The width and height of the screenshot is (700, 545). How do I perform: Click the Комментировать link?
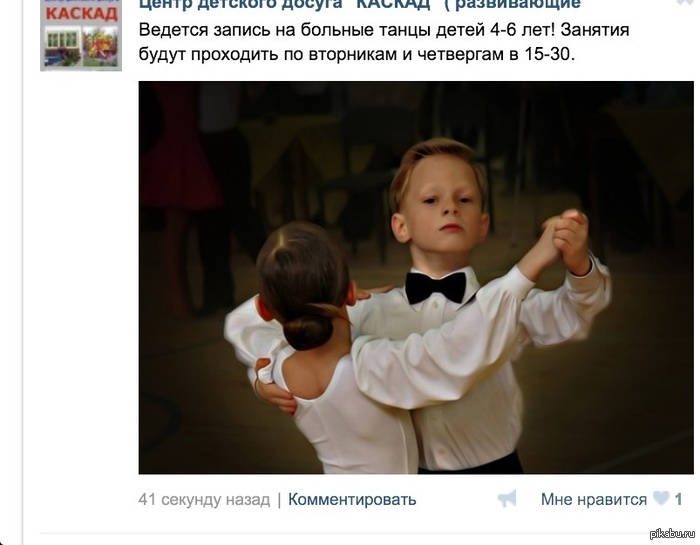pos(352,499)
